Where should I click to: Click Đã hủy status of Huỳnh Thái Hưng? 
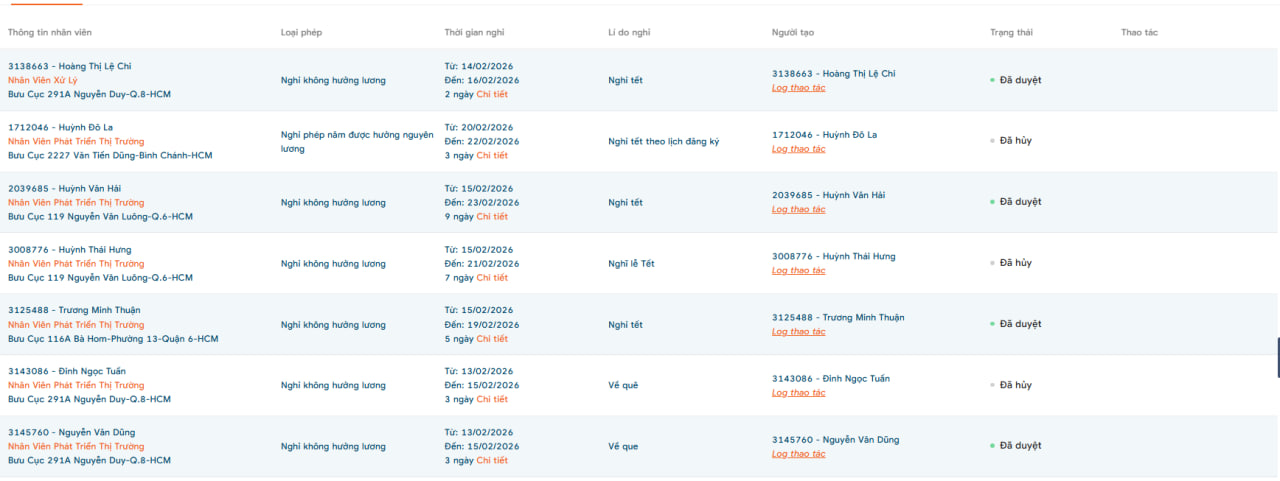(x=1016, y=263)
